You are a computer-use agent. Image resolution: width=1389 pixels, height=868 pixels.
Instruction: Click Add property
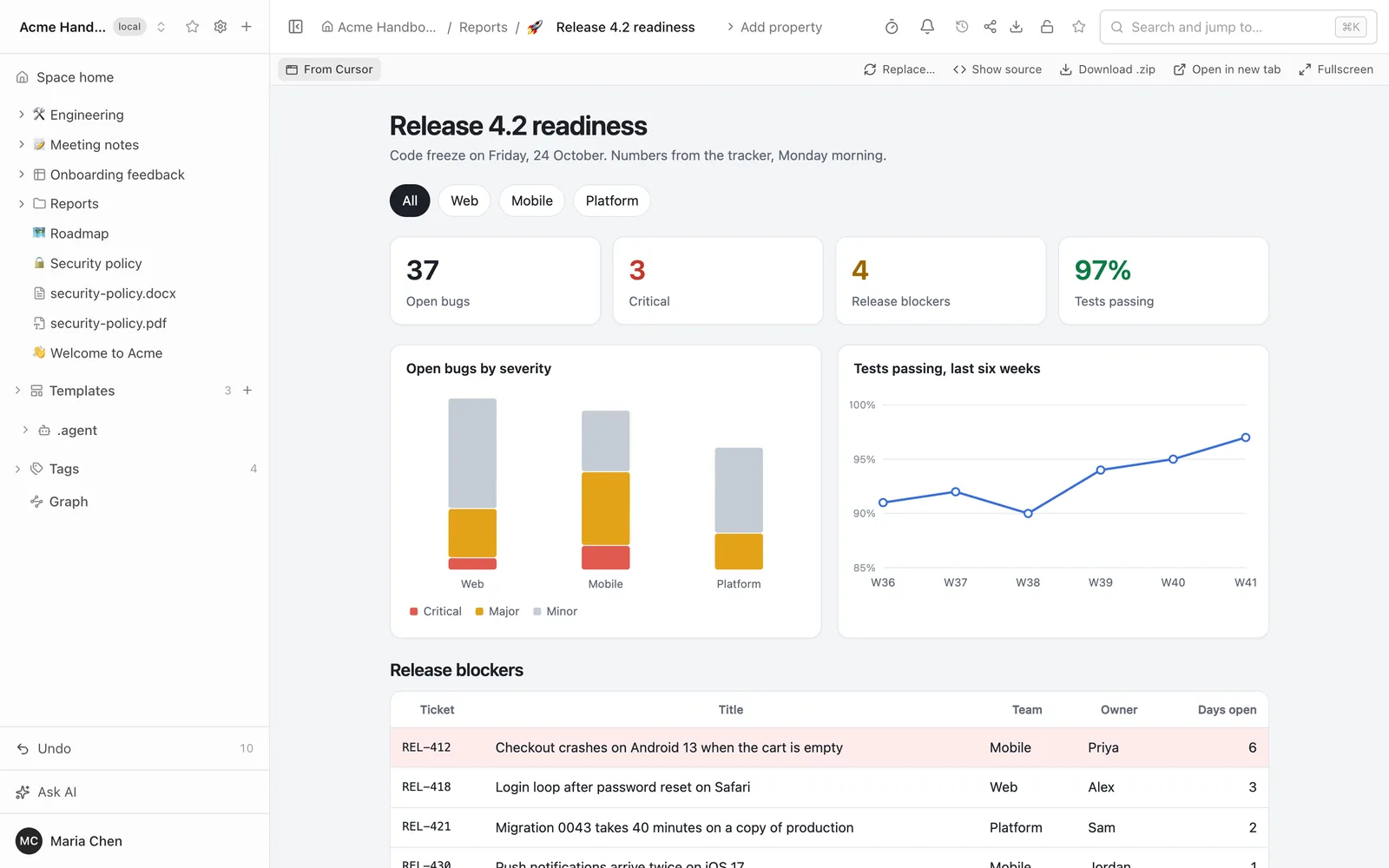774,27
